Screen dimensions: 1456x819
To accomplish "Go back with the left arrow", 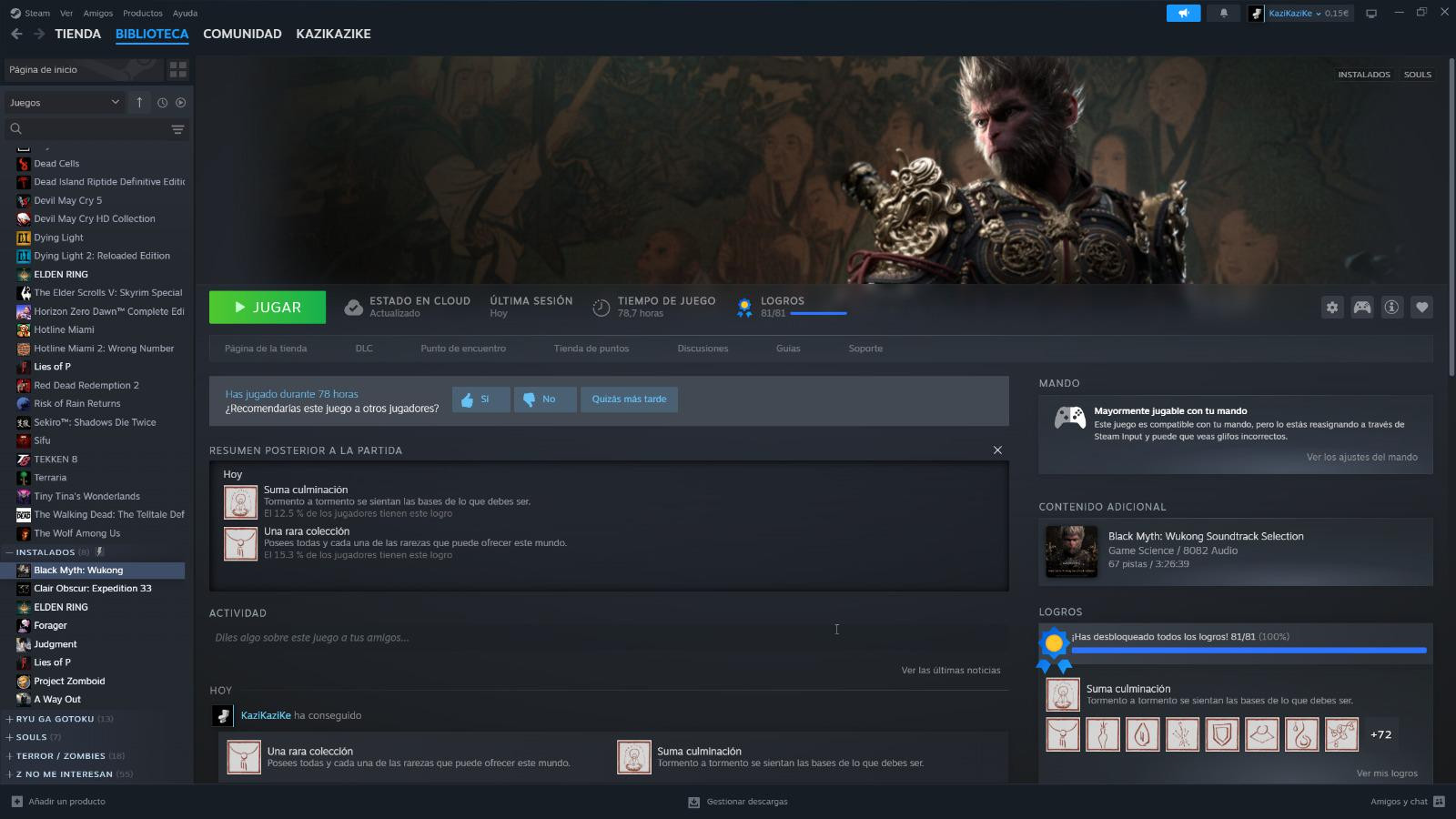I will click(16, 34).
